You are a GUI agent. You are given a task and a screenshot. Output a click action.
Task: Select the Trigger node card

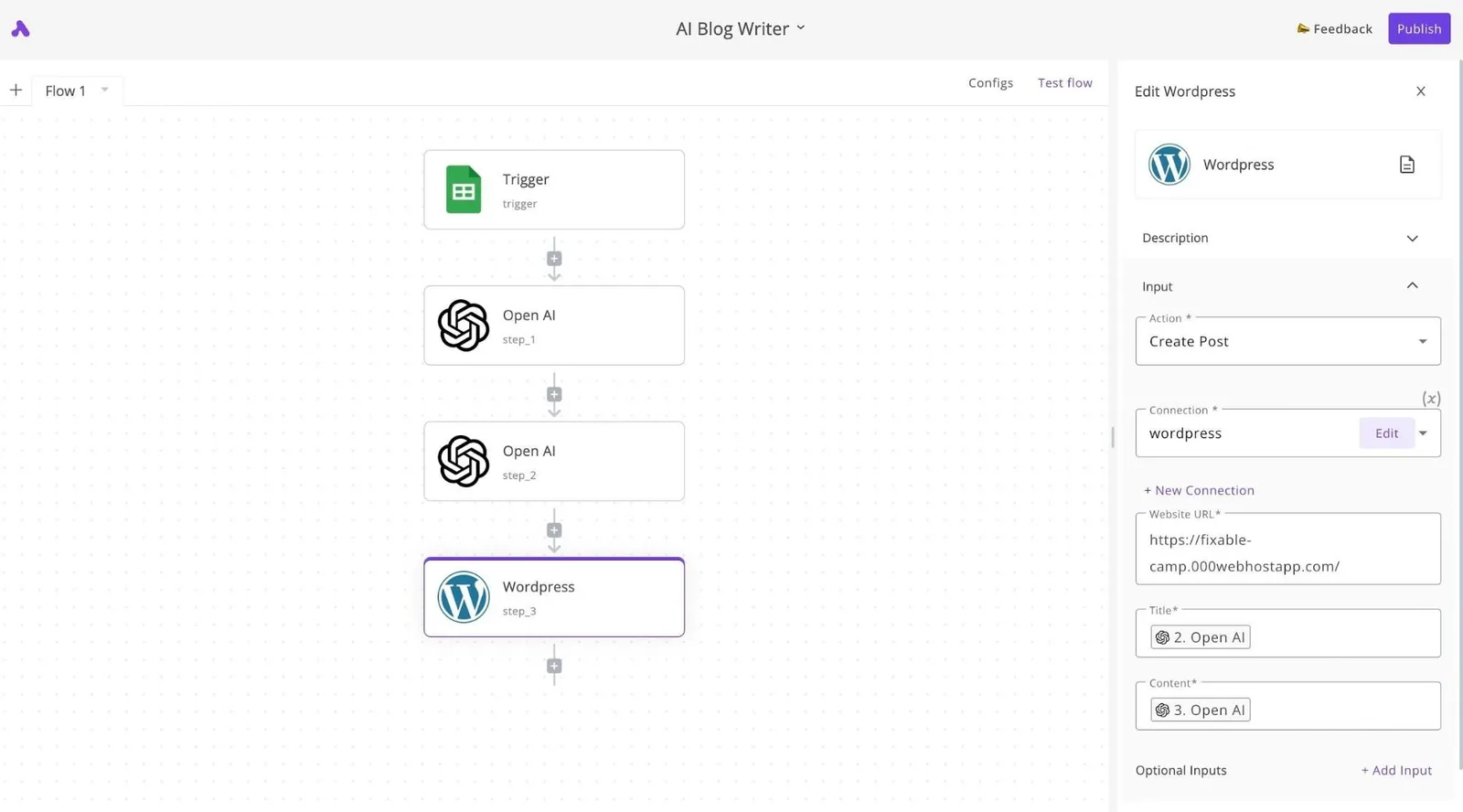click(x=554, y=189)
